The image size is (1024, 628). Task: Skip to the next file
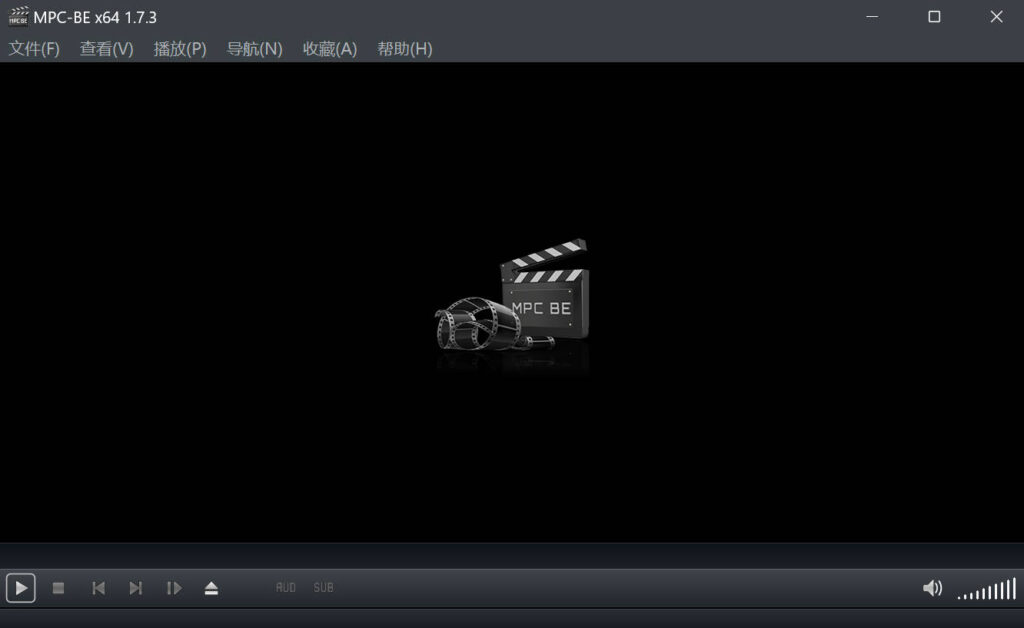135,588
